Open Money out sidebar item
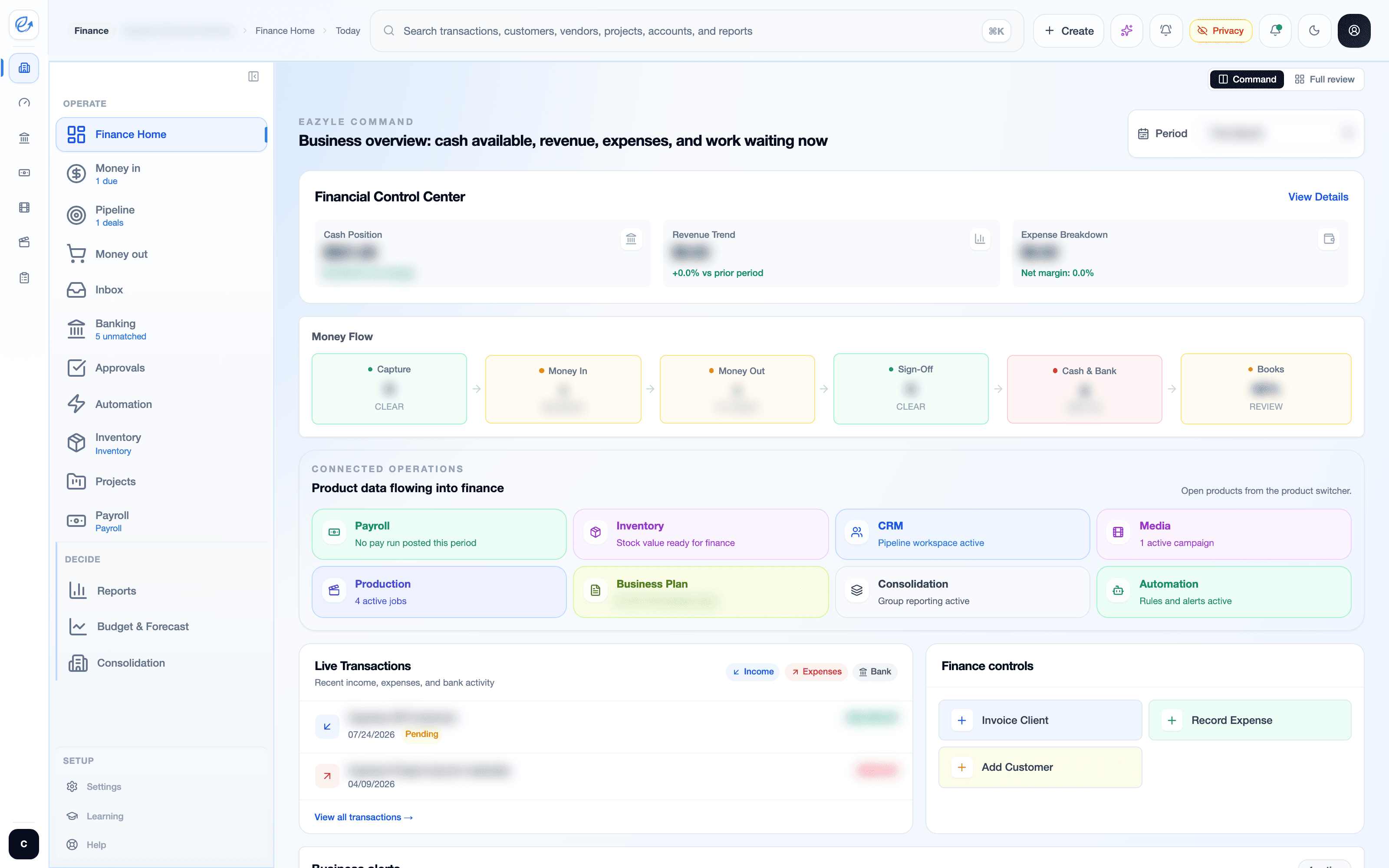 [161, 254]
